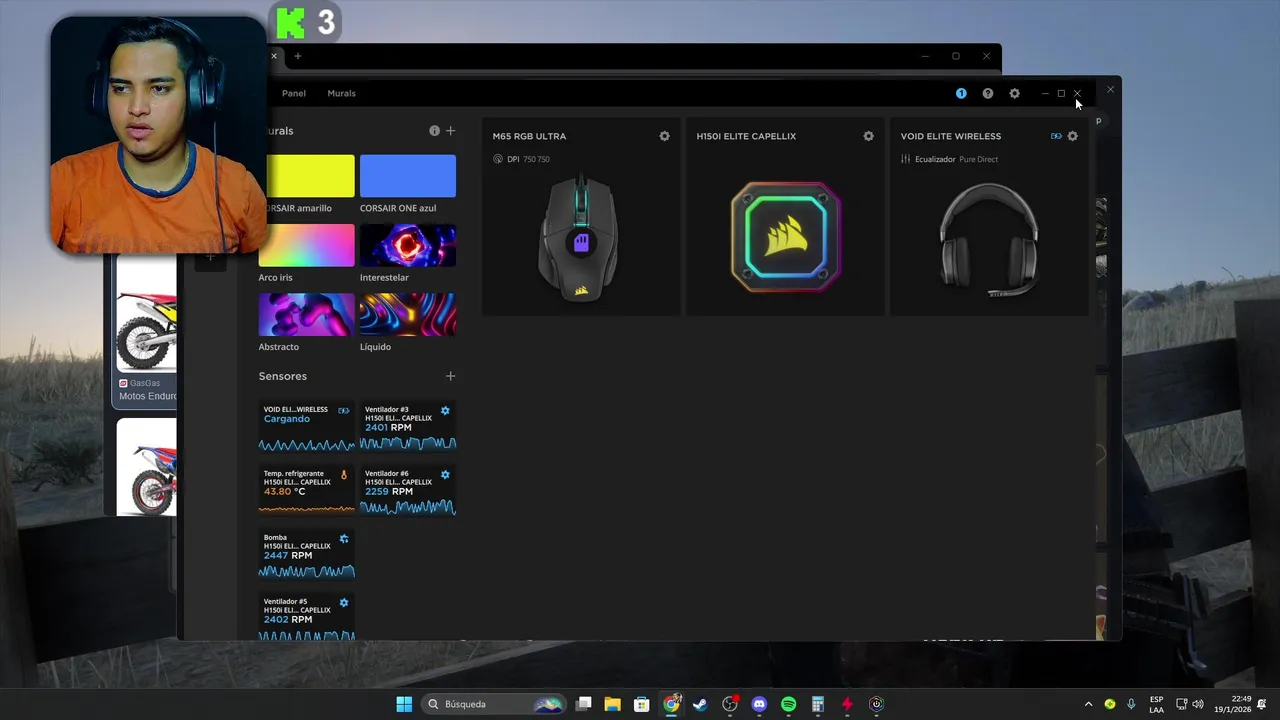Screen dimensions: 1280x720
Task: Select the CORSAIR ONE azul mural
Action: pos(408,176)
